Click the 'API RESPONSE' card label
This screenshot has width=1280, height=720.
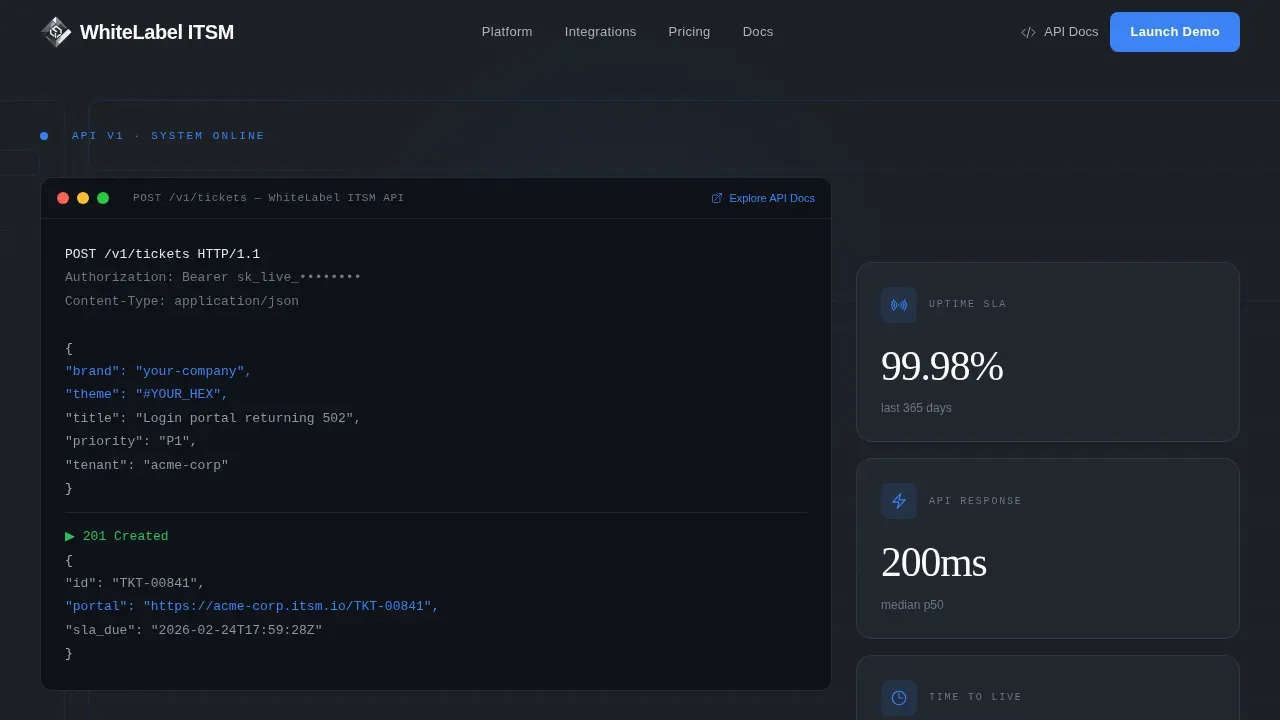(x=975, y=501)
